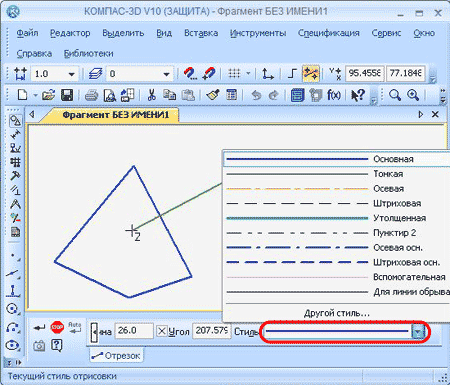
Task: Expand the layer number dropdown
Action: 166,74
